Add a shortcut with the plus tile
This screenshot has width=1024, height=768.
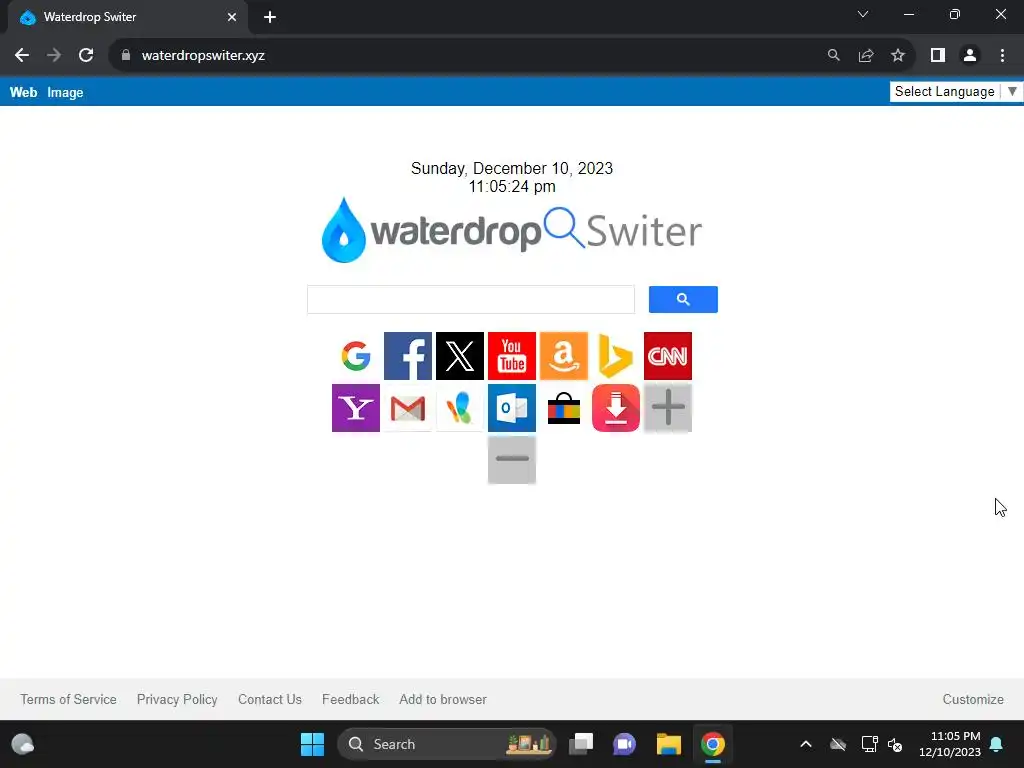click(x=667, y=408)
